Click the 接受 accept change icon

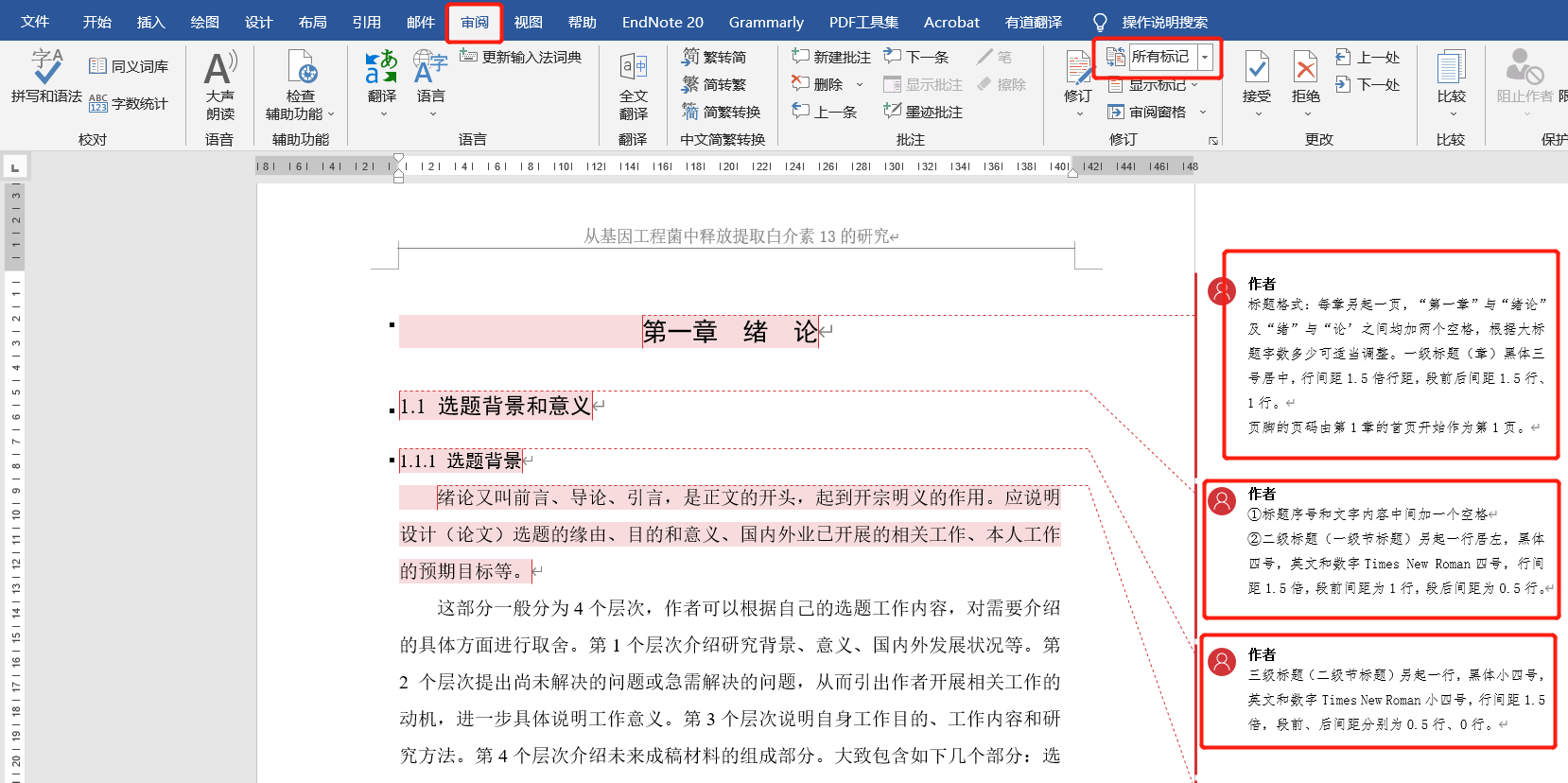(1256, 69)
